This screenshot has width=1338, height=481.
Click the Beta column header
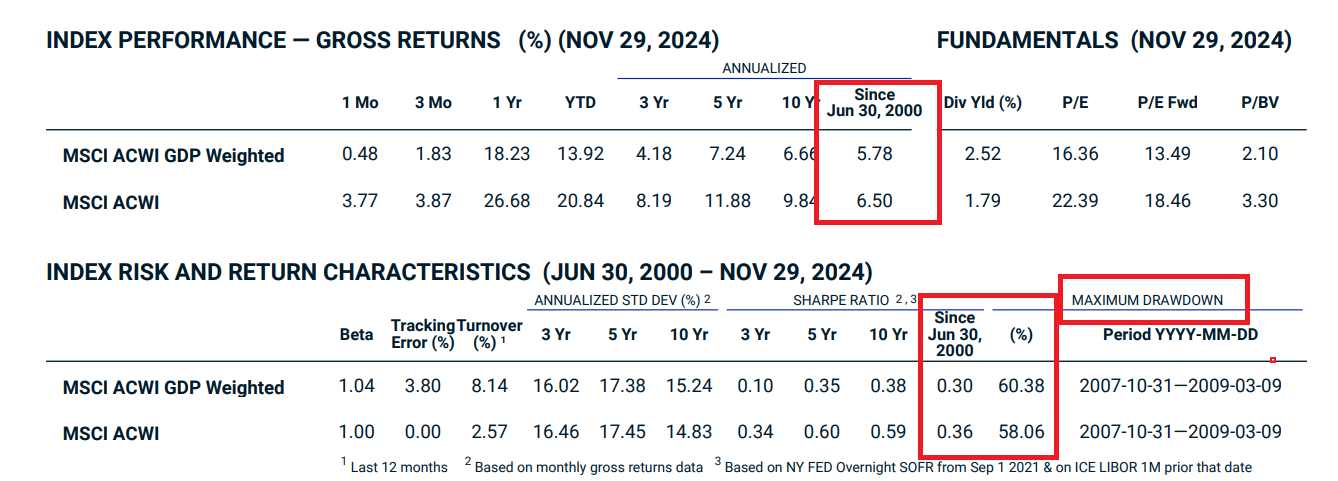tap(357, 335)
